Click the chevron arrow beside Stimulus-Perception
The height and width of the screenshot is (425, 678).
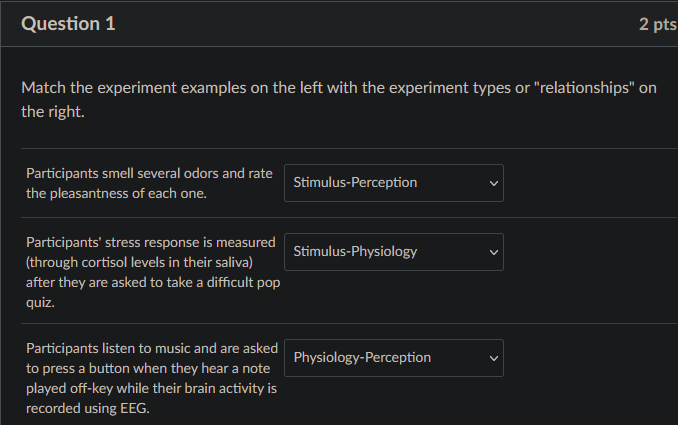point(493,183)
